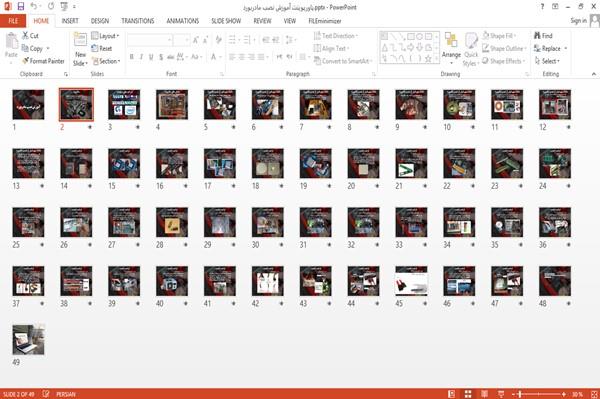Switch to Slide Sorter view icon
Viewport: 600px width, 399px height.
click(x=468, y=394)
